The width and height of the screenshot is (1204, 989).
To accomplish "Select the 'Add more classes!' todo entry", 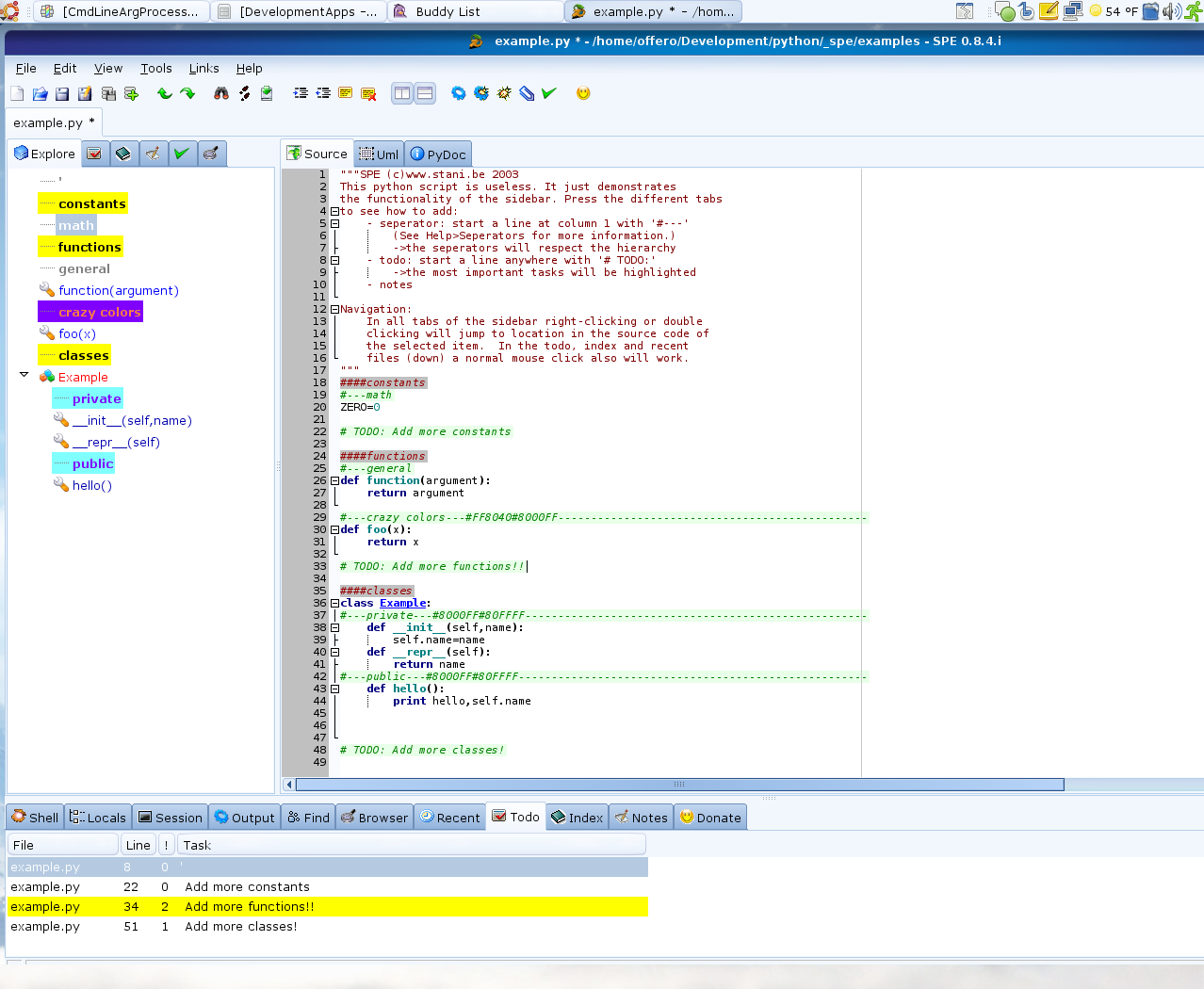I will coord(240,927).
